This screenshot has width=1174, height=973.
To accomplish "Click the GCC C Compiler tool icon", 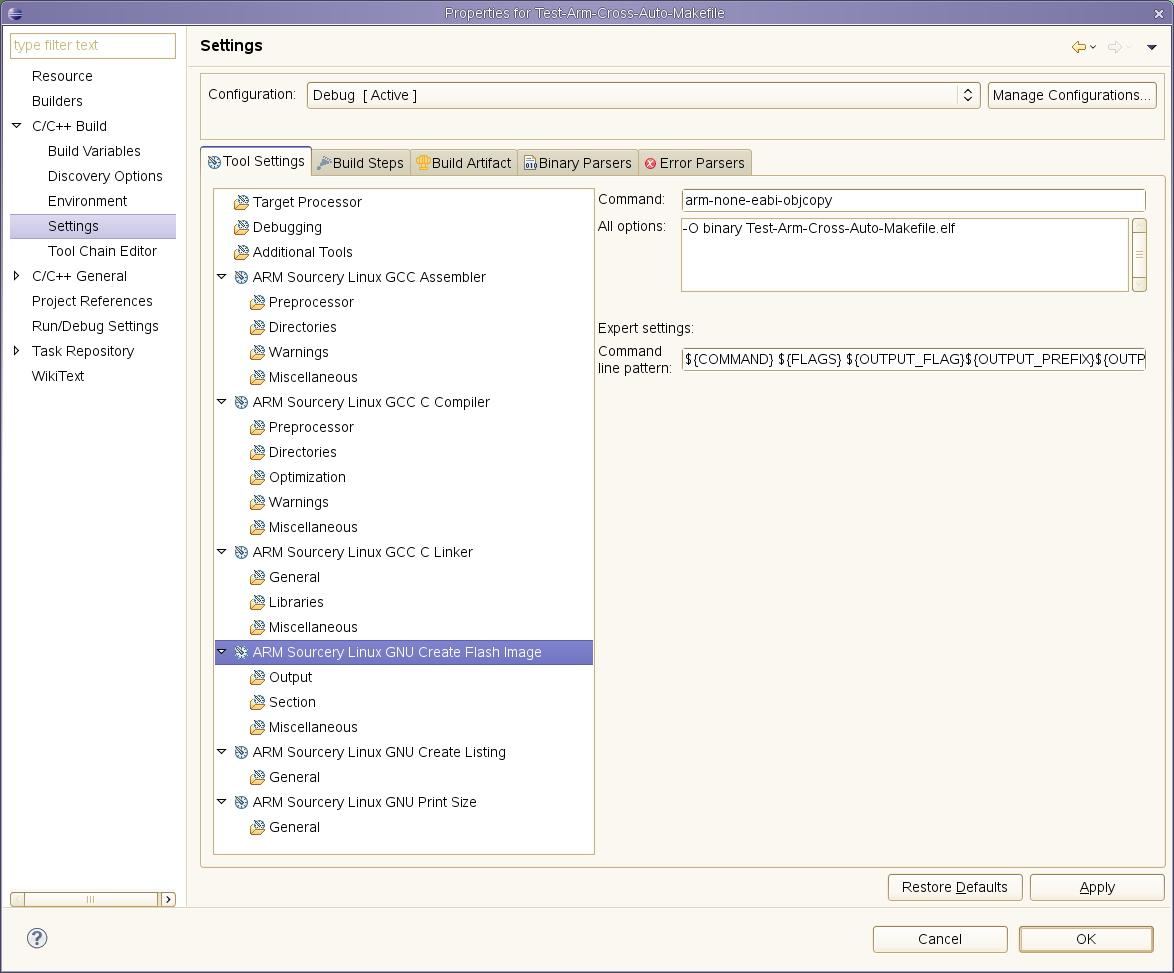I will 241,402.
